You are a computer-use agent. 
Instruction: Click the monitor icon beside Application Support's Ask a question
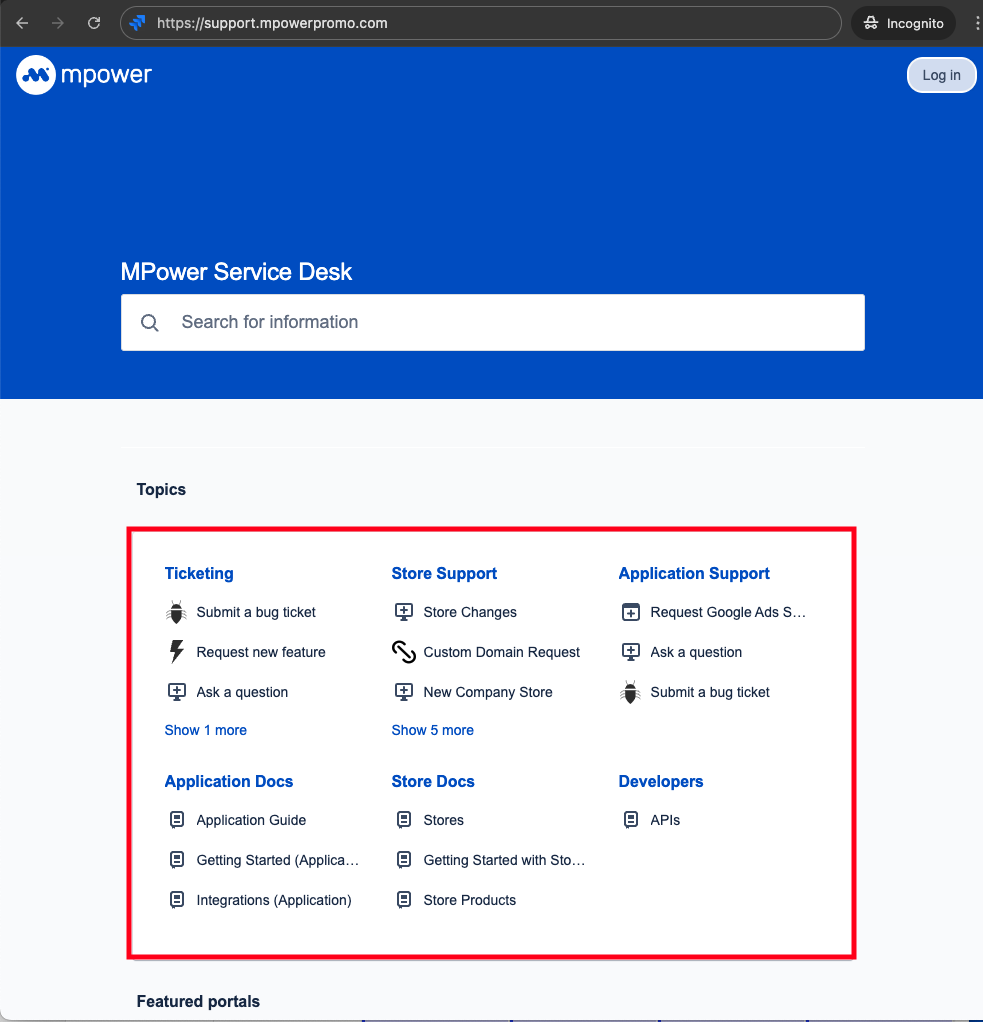pos(630,652)
